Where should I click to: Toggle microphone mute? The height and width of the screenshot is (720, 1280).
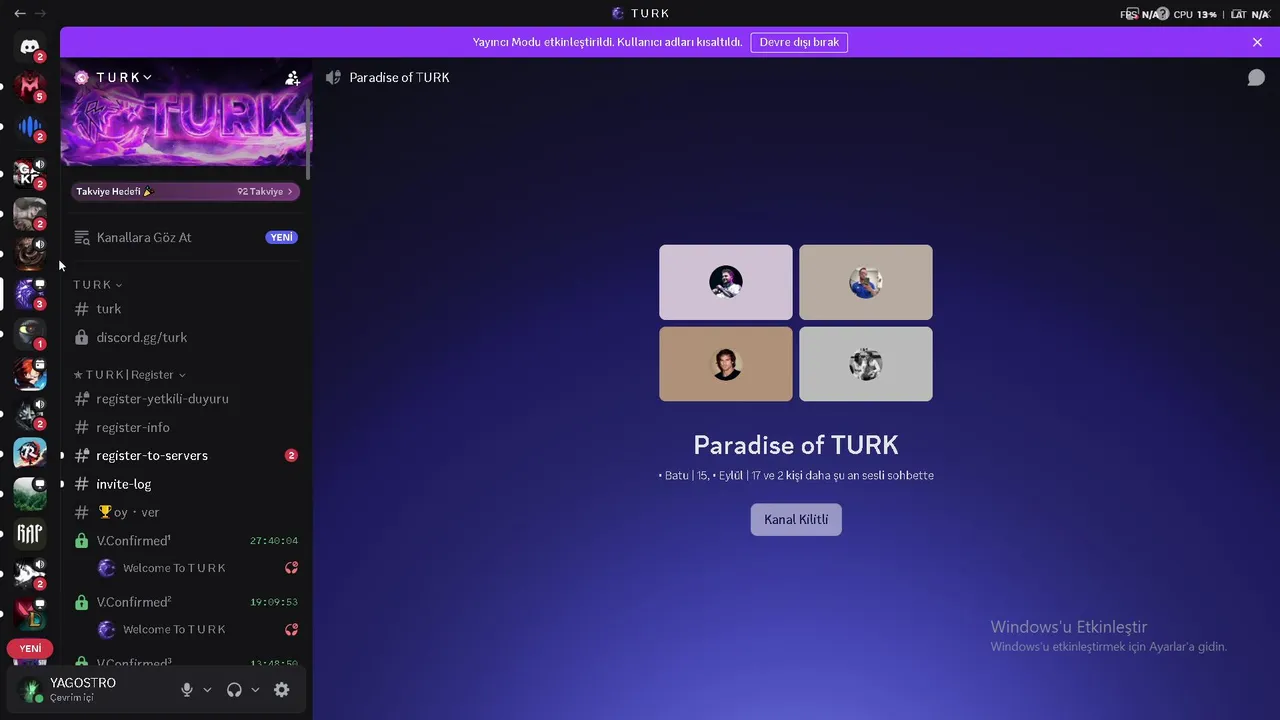point(186,690)
